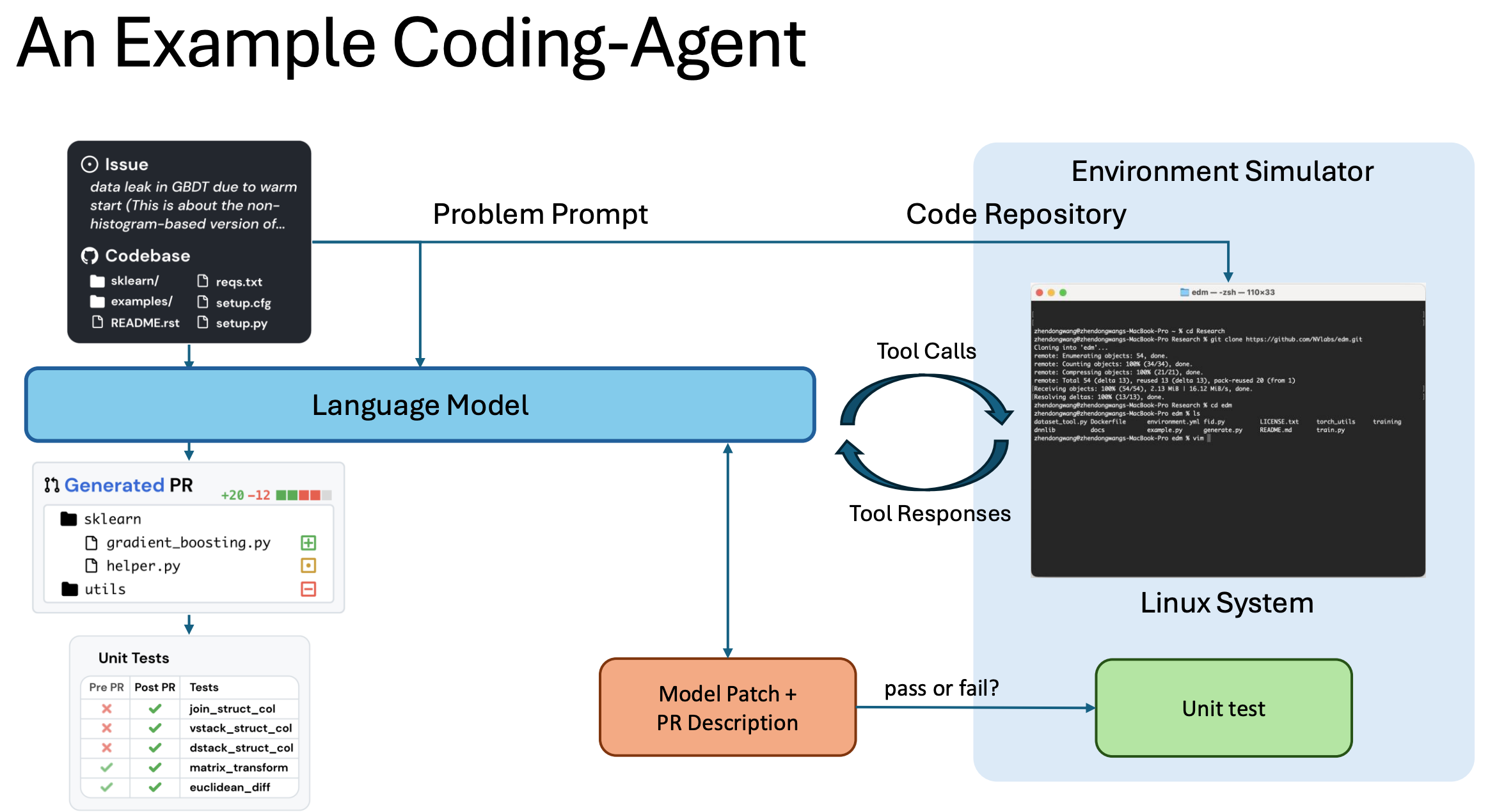
Task: Click the helper.py file icon
Action: [x=91, y=566]
